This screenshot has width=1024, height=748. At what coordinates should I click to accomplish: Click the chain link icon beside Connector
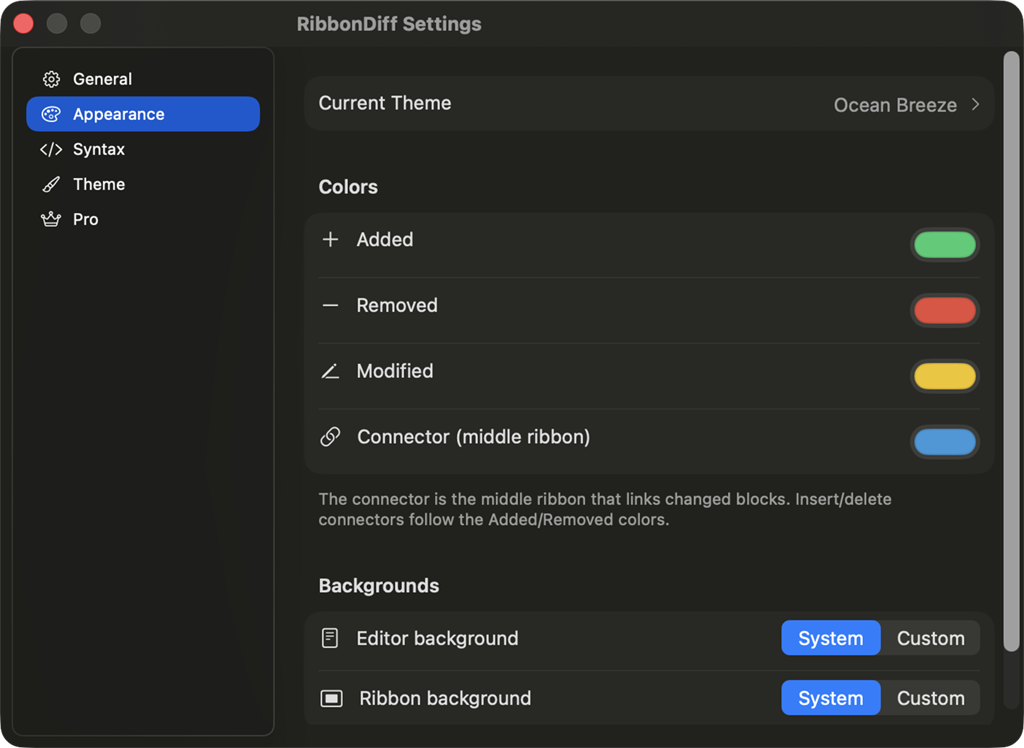[x=330, y=437]
